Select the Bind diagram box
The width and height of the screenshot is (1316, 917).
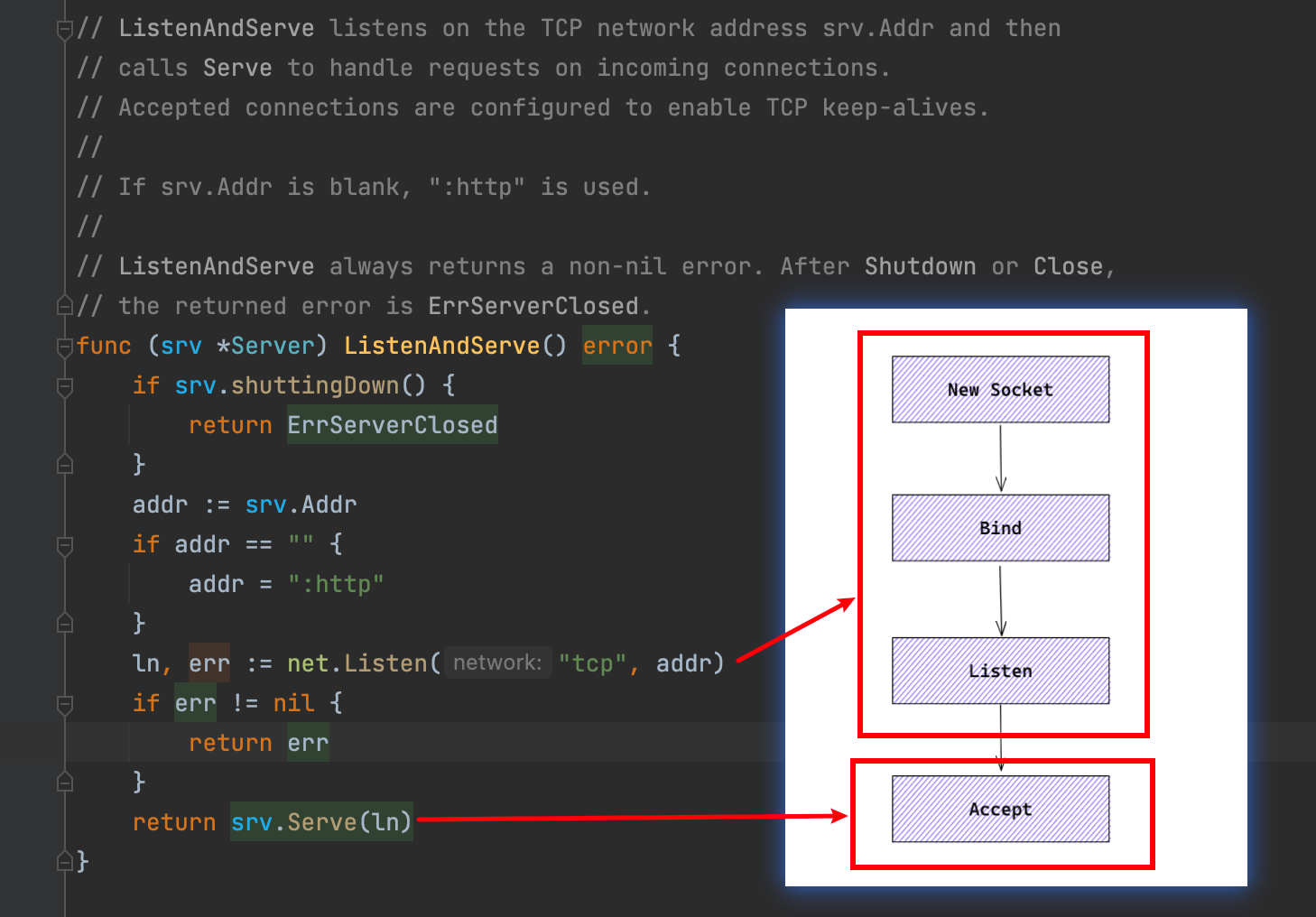[1000, 527]
